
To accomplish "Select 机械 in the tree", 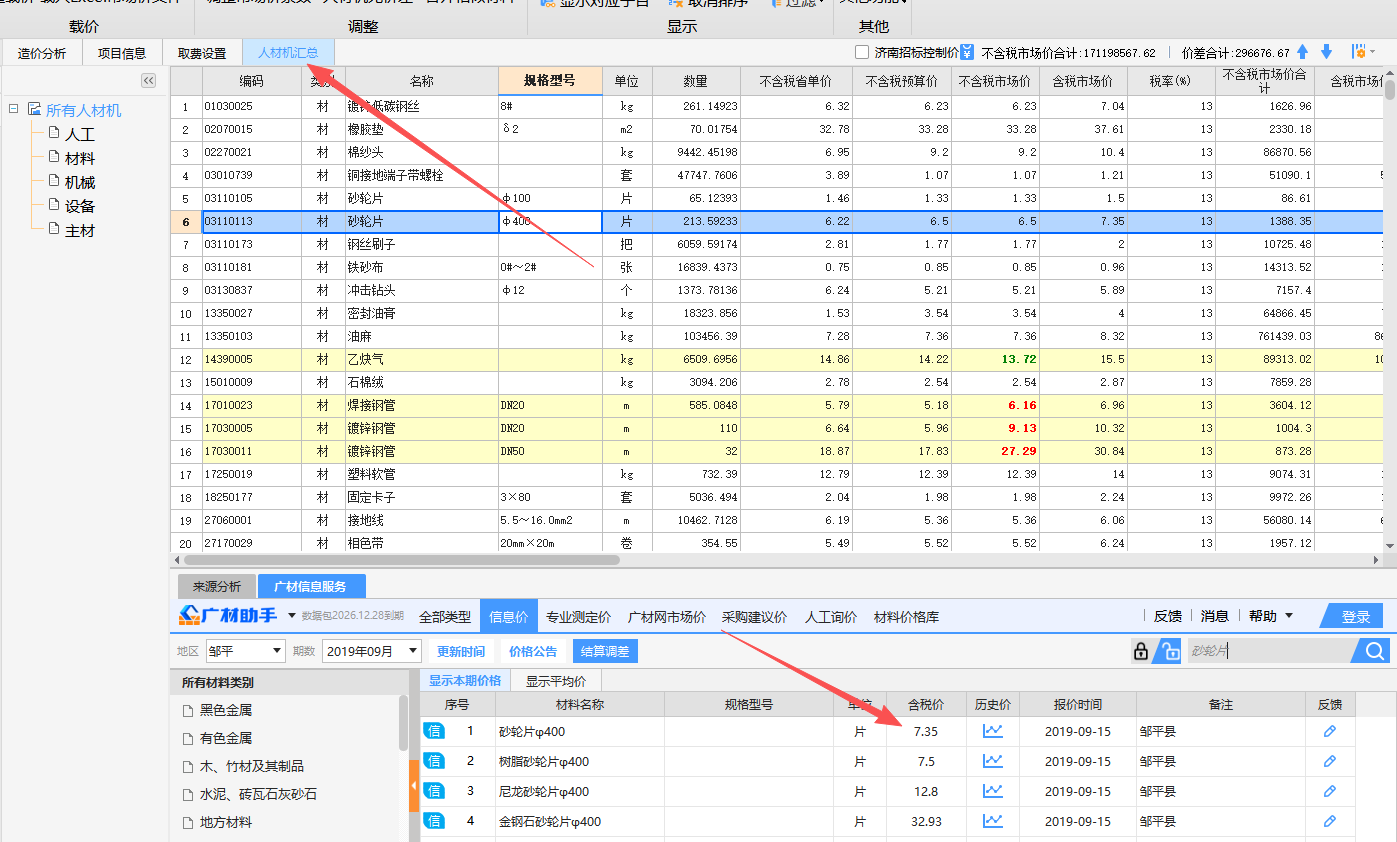I will (80, 182).
